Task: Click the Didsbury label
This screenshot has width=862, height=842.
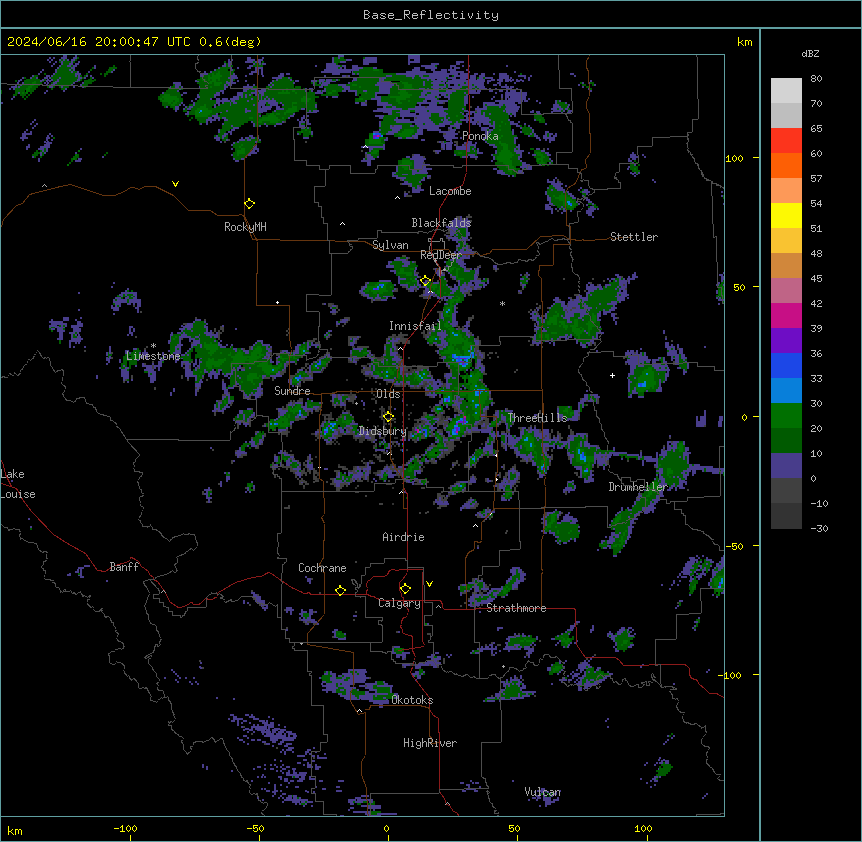Action: [x=383, y=431]
